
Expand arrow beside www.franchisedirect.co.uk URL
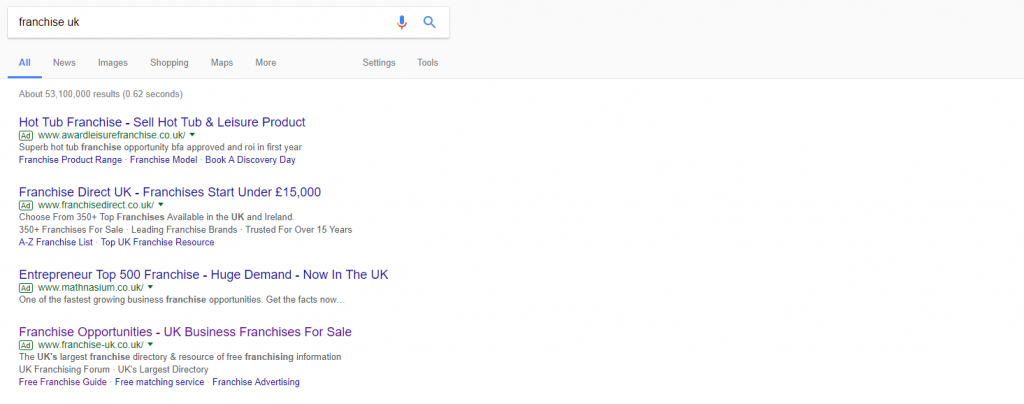click(161, 204)
